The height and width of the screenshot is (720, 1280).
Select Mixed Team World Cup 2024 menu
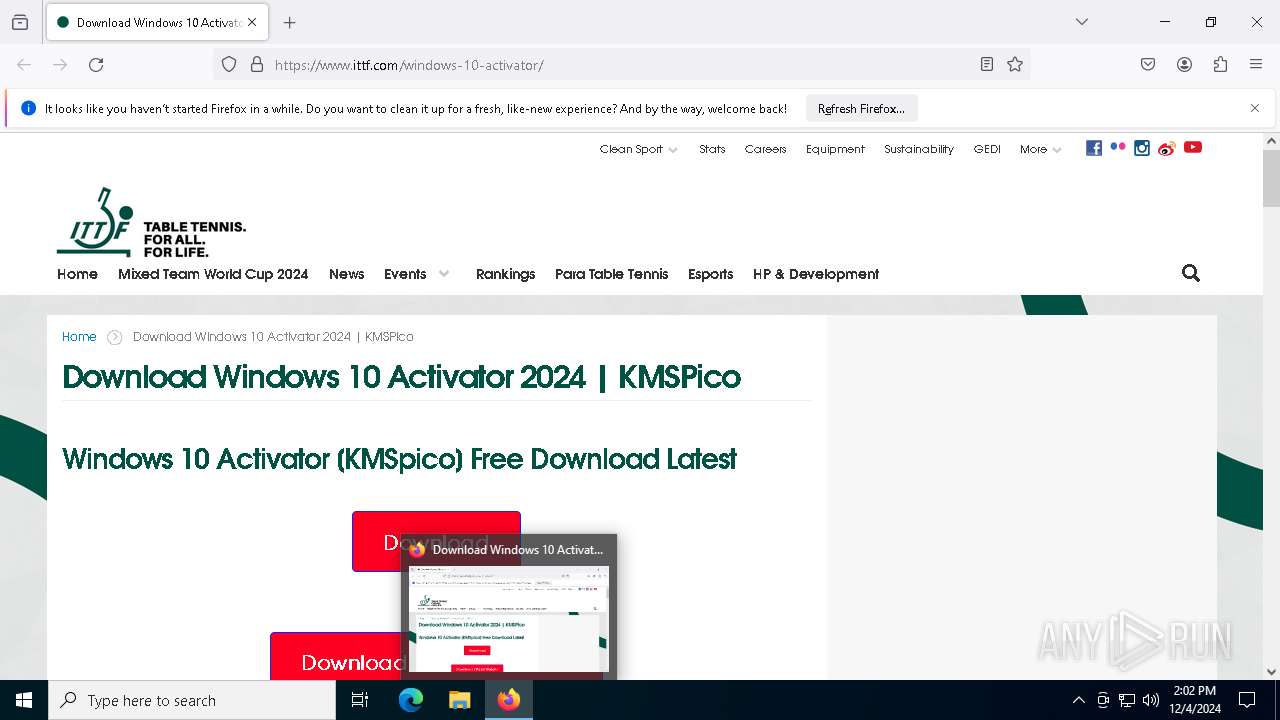213,274
